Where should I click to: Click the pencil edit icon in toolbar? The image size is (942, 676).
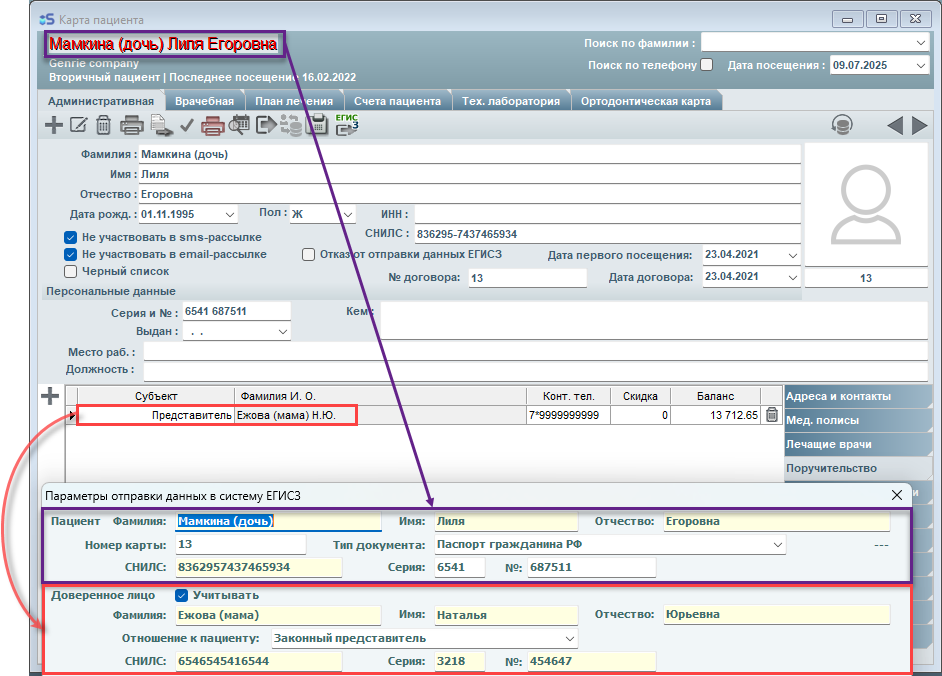click(x=79, y=125)
